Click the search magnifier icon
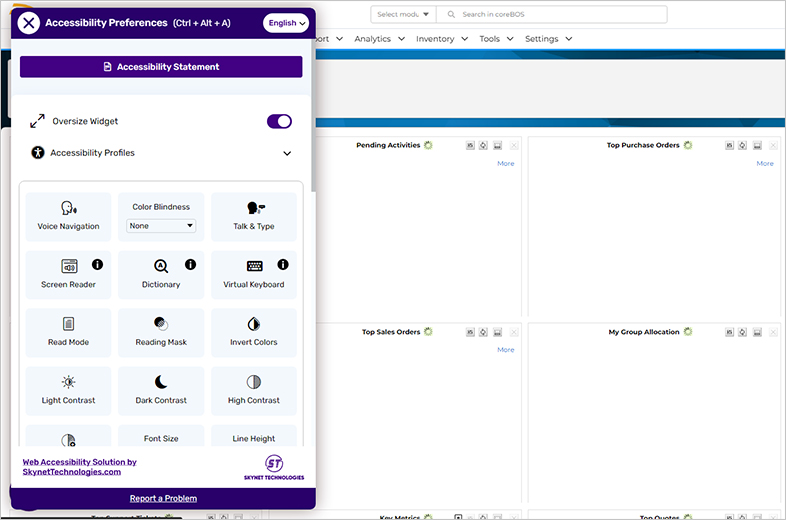 (x=451, y=15)
